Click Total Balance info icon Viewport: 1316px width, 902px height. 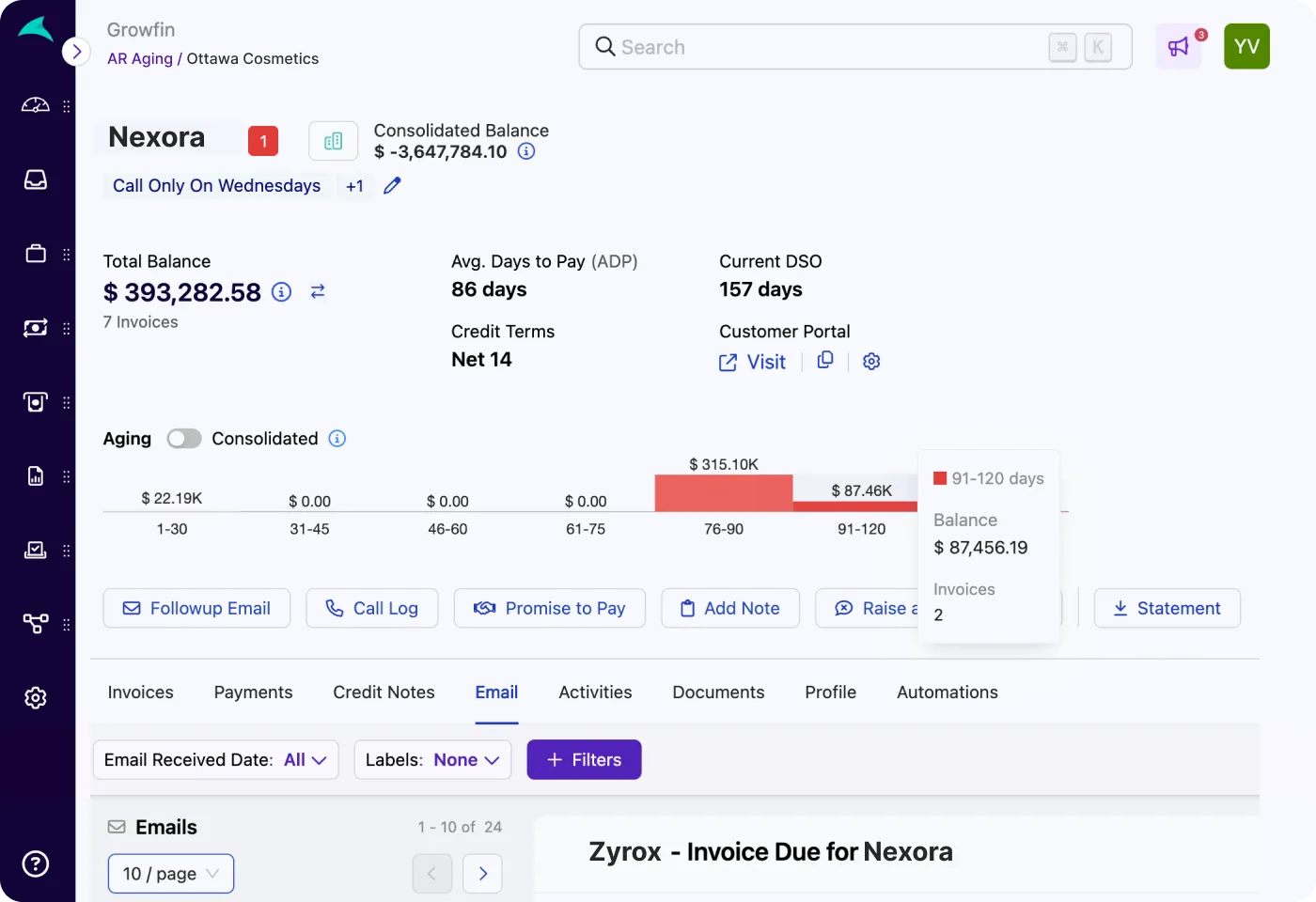pyautogui.click(x=281, y=292)
